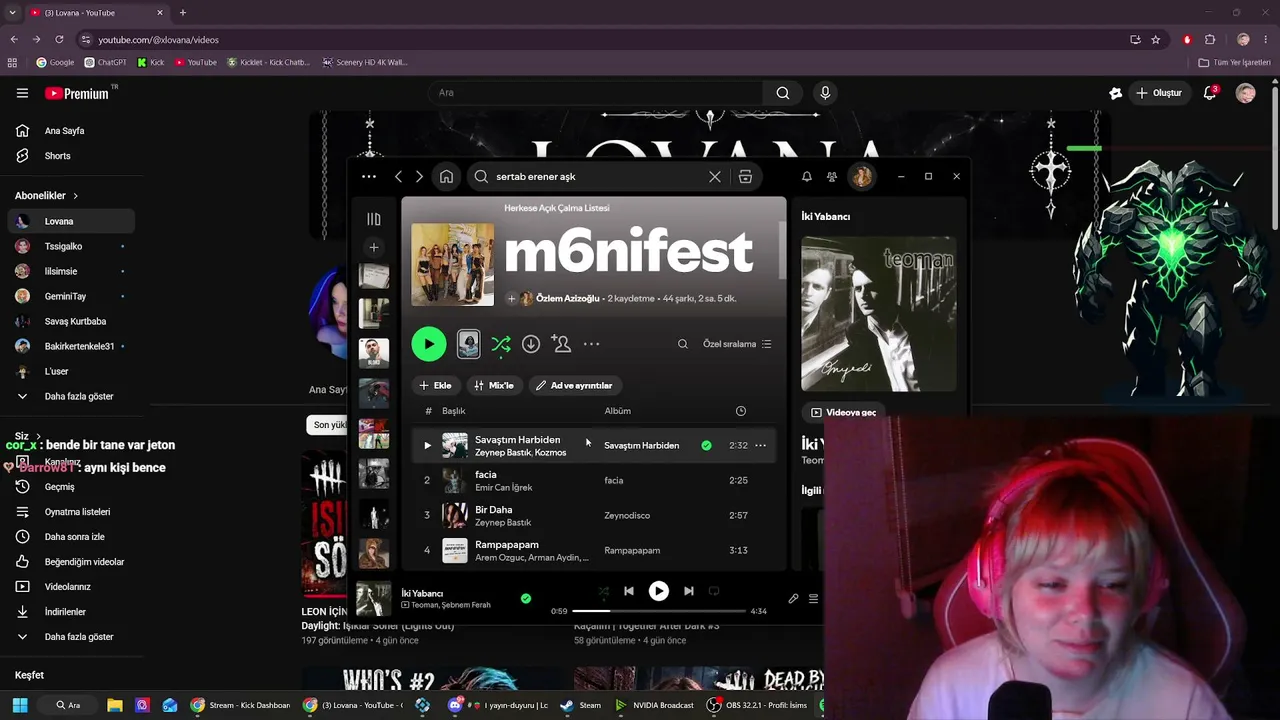
Task: Toggle saved checkmark for Savaştım Harbiden
Action: pos(706,446)
